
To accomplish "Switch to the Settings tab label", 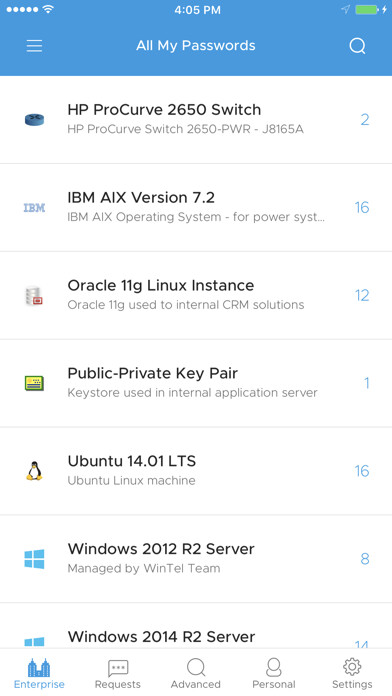I will (x=352, y=684).
